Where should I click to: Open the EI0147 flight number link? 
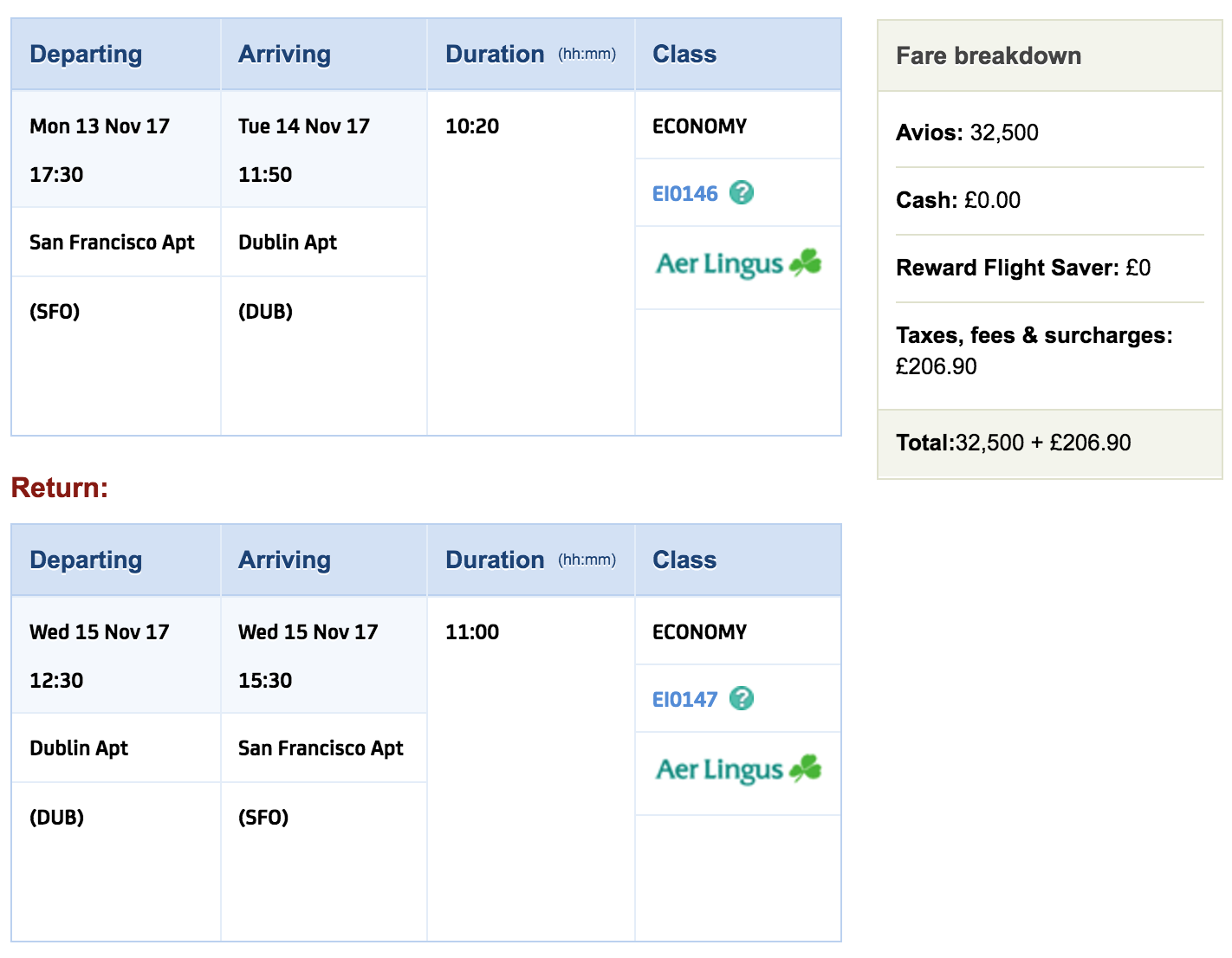point(685,700)
